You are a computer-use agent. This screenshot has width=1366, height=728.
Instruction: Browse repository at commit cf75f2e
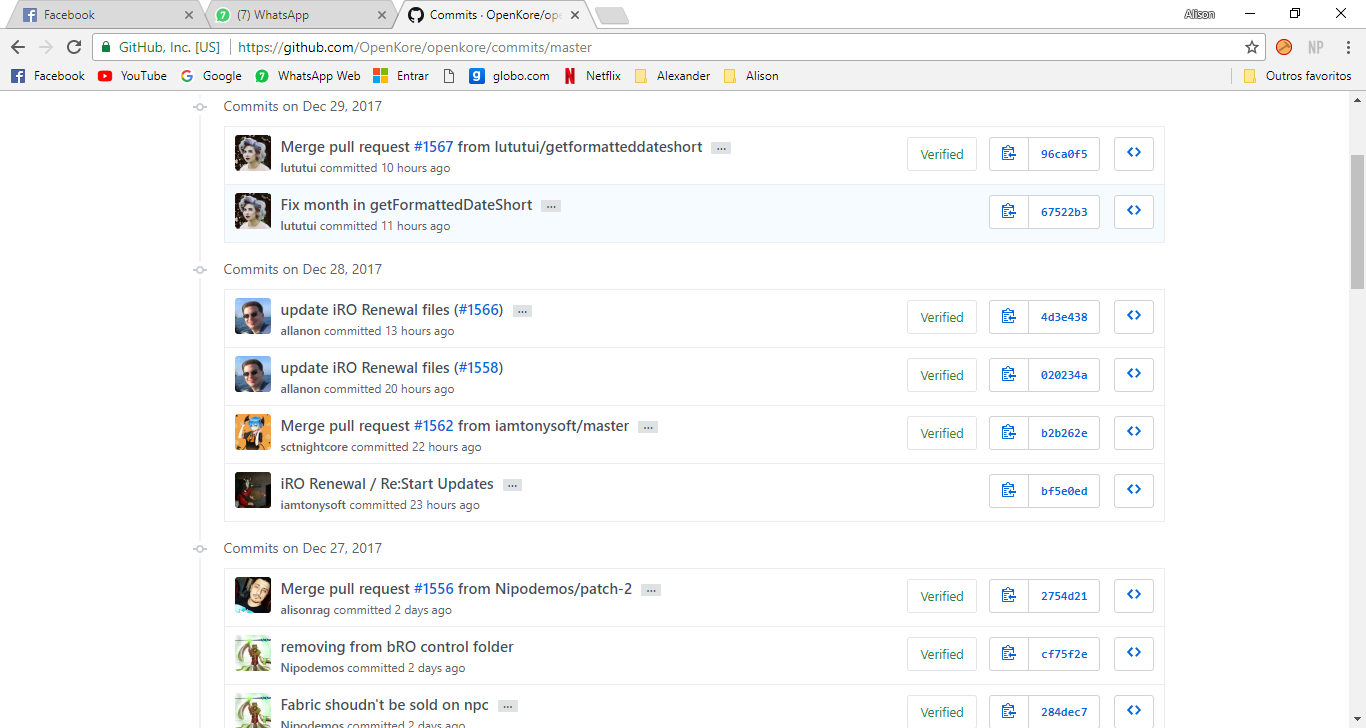(x=1134, y=654)
